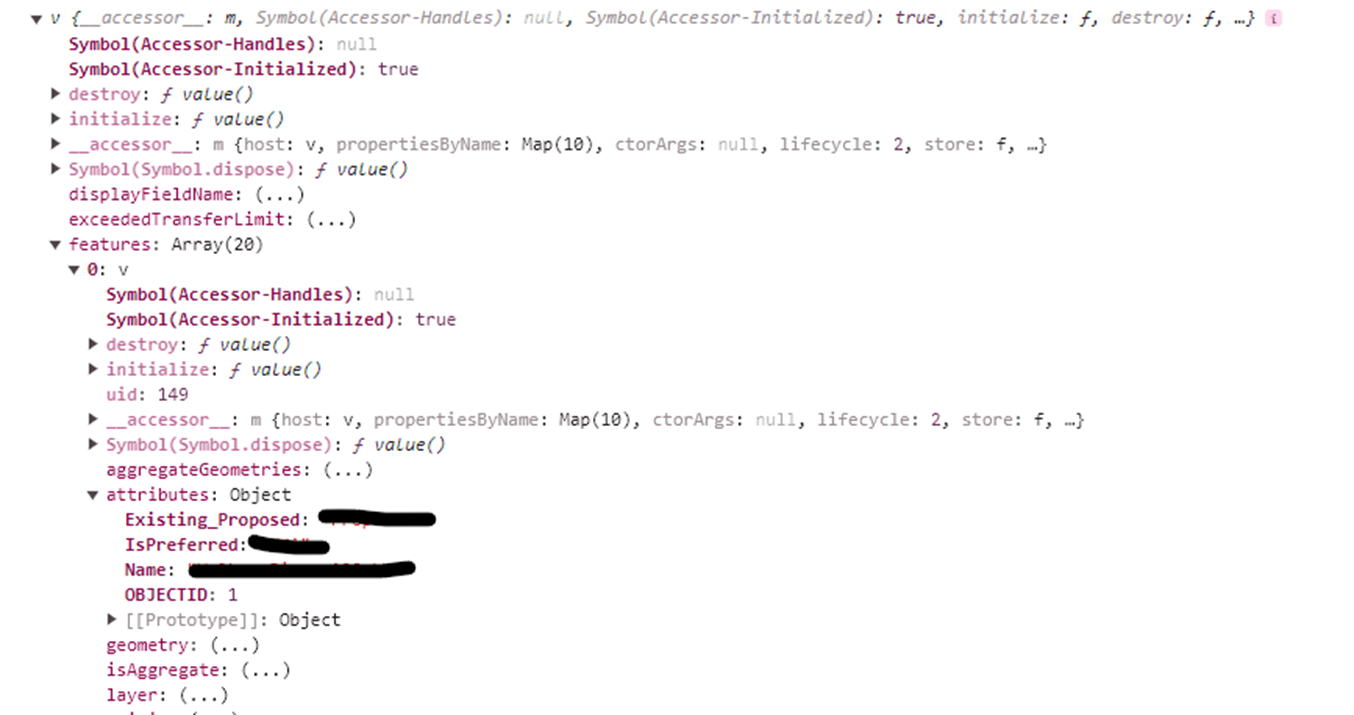Screen dimensions: 1354x715
Task: Collapse the attributes Object node
Action: coord(93,494)
